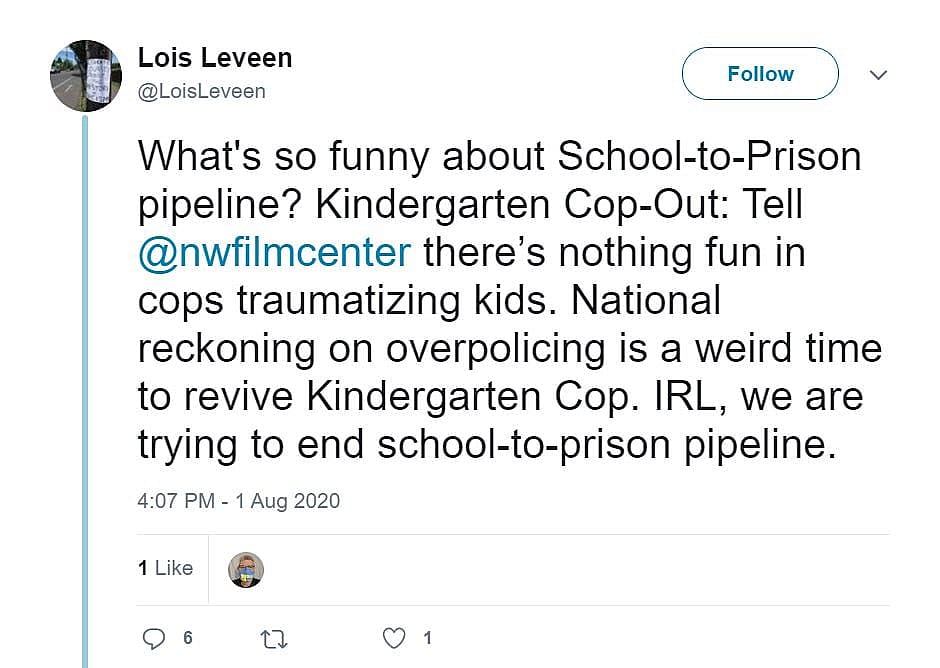Open the 4:07 PM - 1 Aug 2020 timestamp
The width and height of the screenshot is (940, 668).
point(238,501)
